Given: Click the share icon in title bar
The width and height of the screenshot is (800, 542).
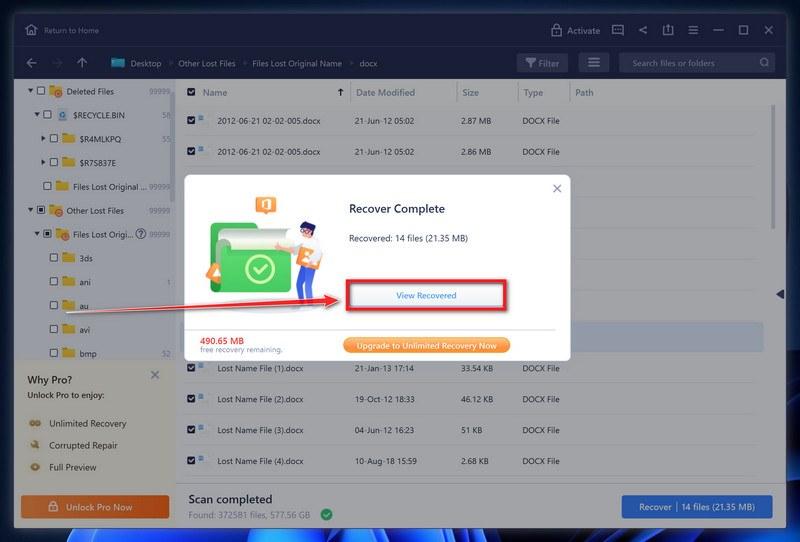Looking at the screenshot, I should (x=643, y=30).
